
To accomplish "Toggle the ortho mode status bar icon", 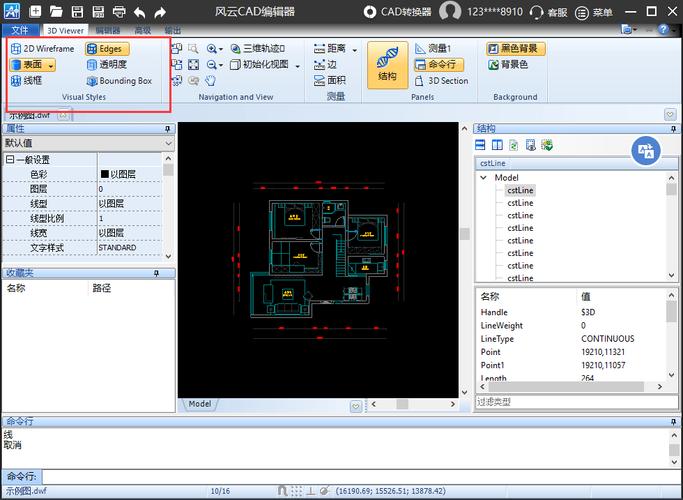I will [311, 491].
